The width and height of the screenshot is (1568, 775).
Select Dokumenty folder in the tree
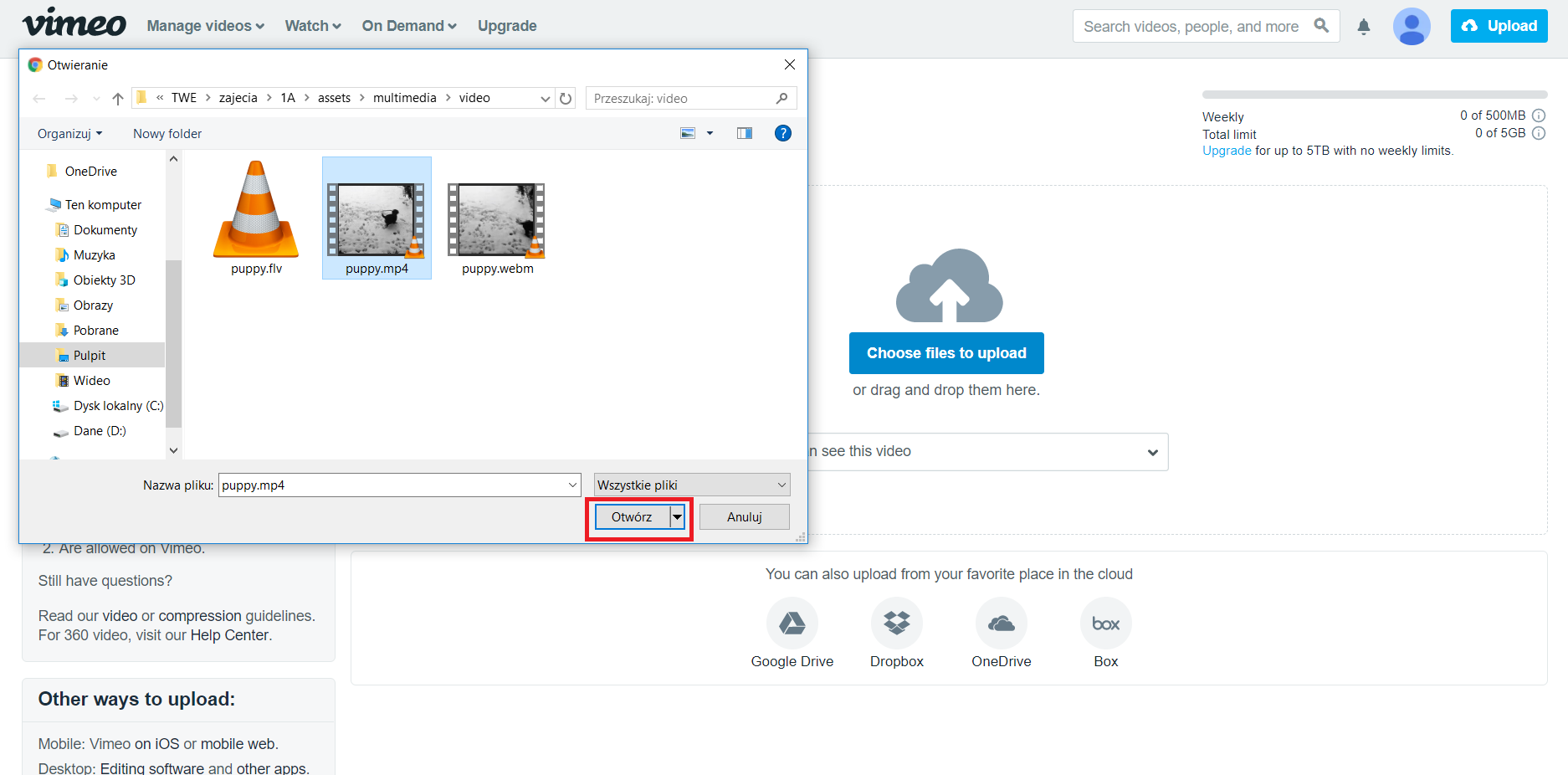[x=105, y=230]
